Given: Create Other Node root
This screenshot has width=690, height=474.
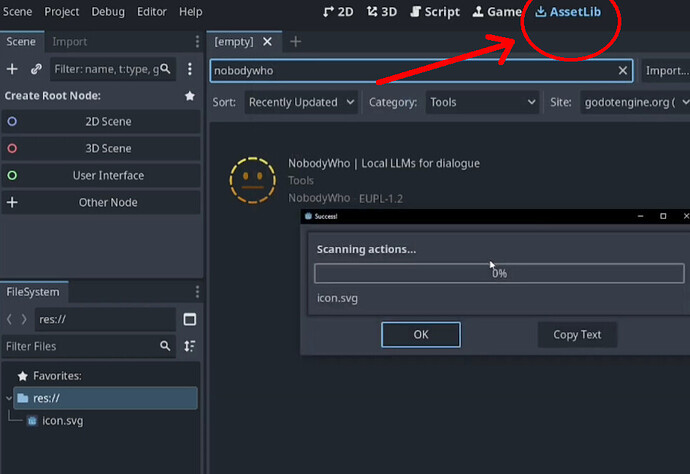Looking at the screenshot, I should (x=101, y=202).
